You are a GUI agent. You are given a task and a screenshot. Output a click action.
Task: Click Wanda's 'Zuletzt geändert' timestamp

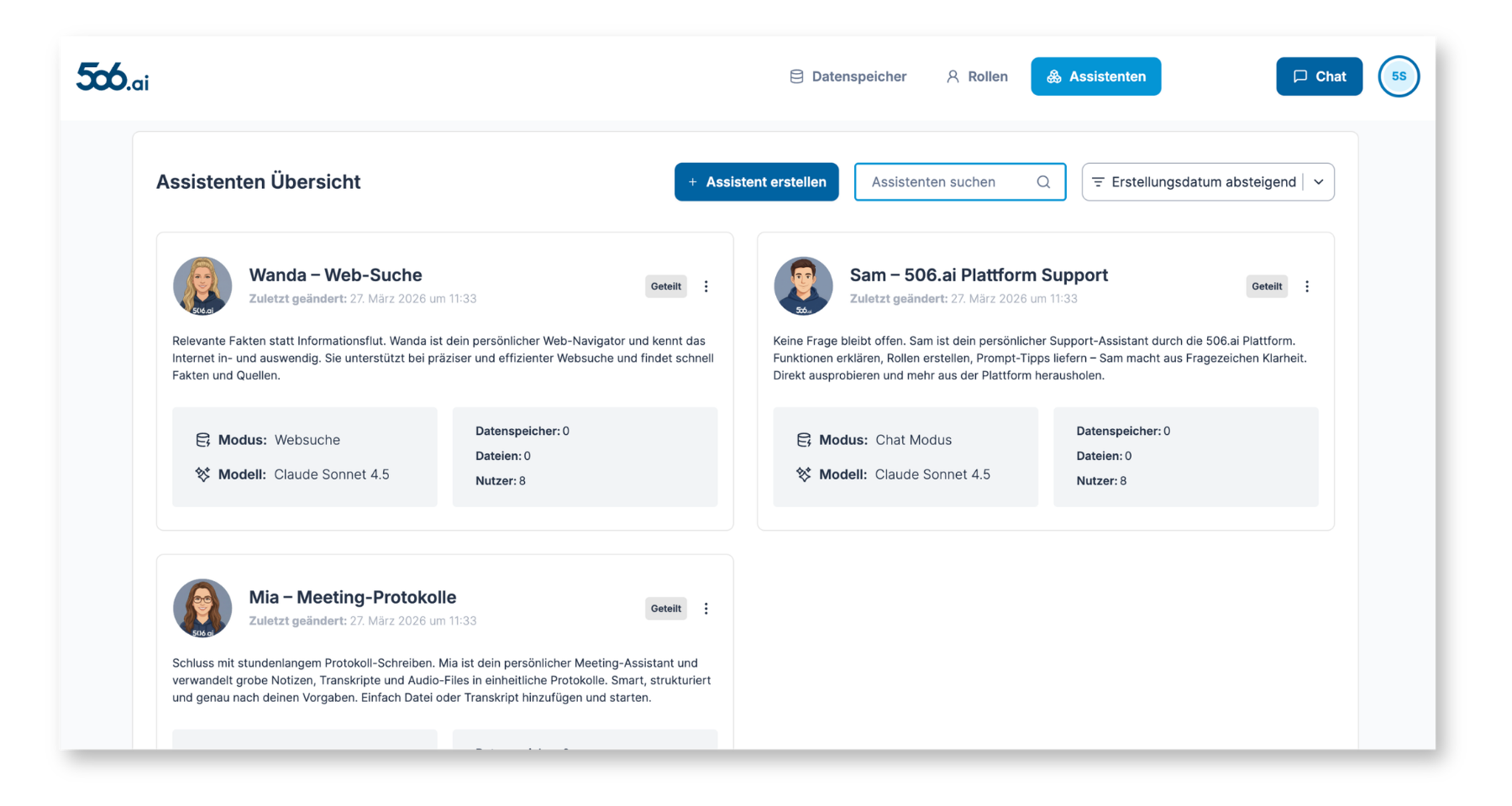pos(363,299)
